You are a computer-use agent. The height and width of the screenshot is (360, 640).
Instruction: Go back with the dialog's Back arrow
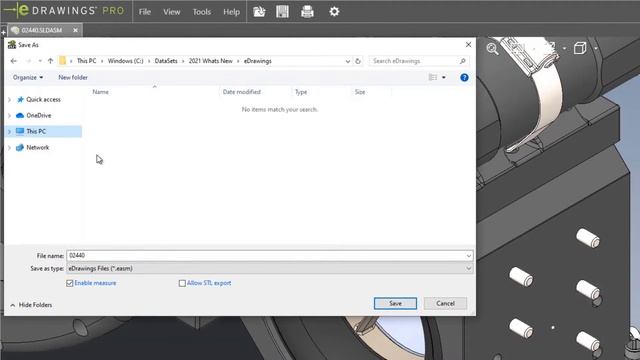pos(13,61)
